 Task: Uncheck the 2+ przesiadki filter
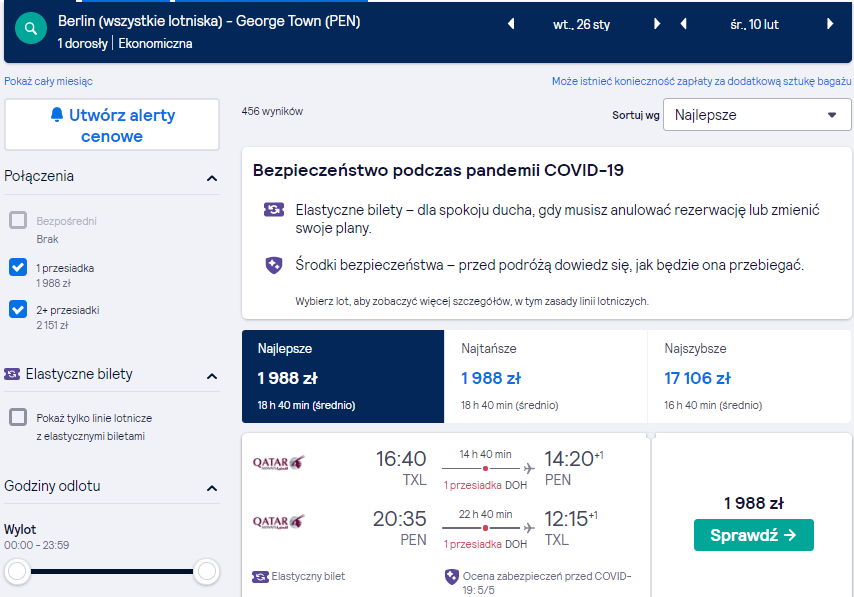18,309
